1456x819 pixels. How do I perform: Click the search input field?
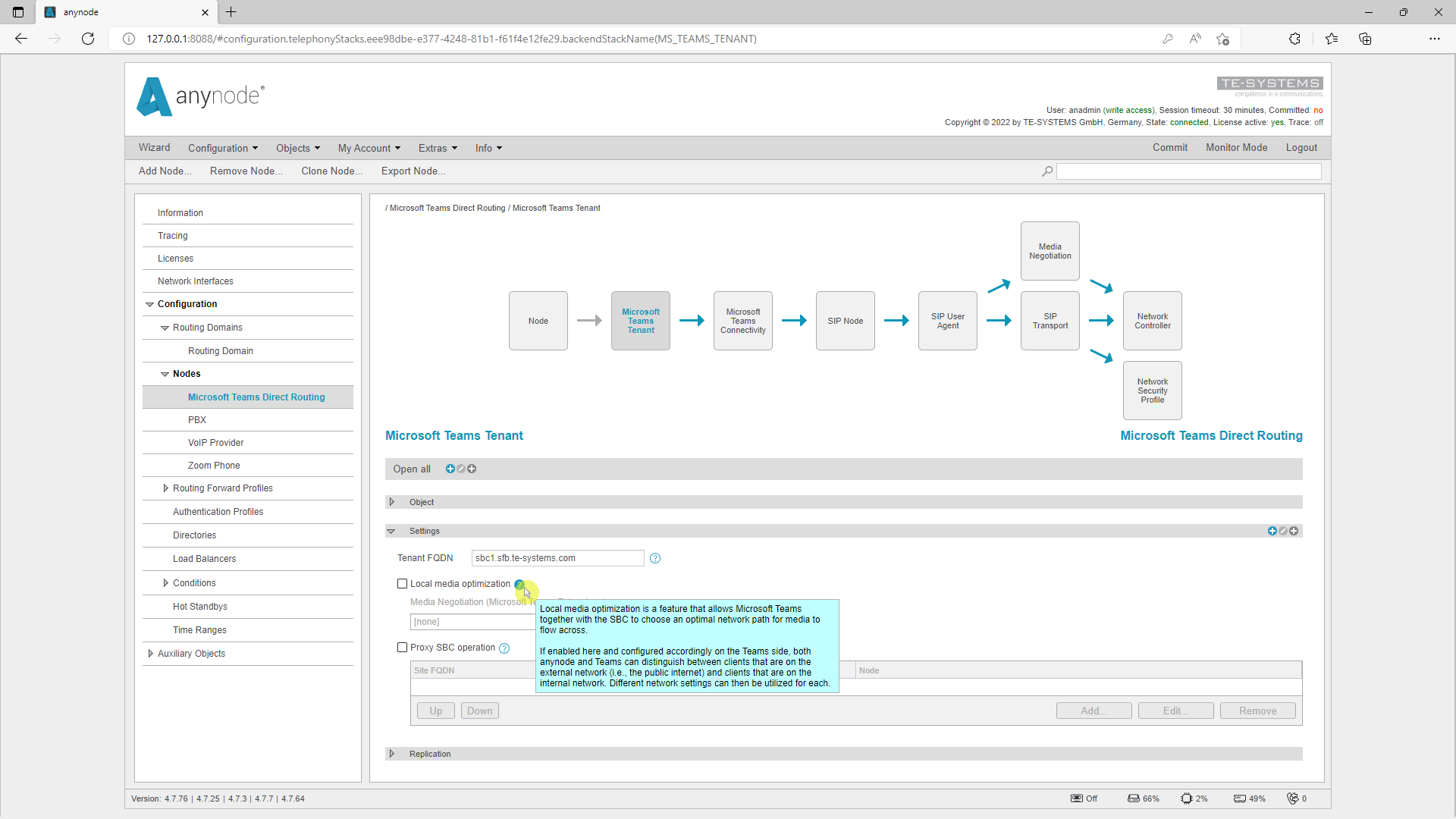tap(1189, 171)
